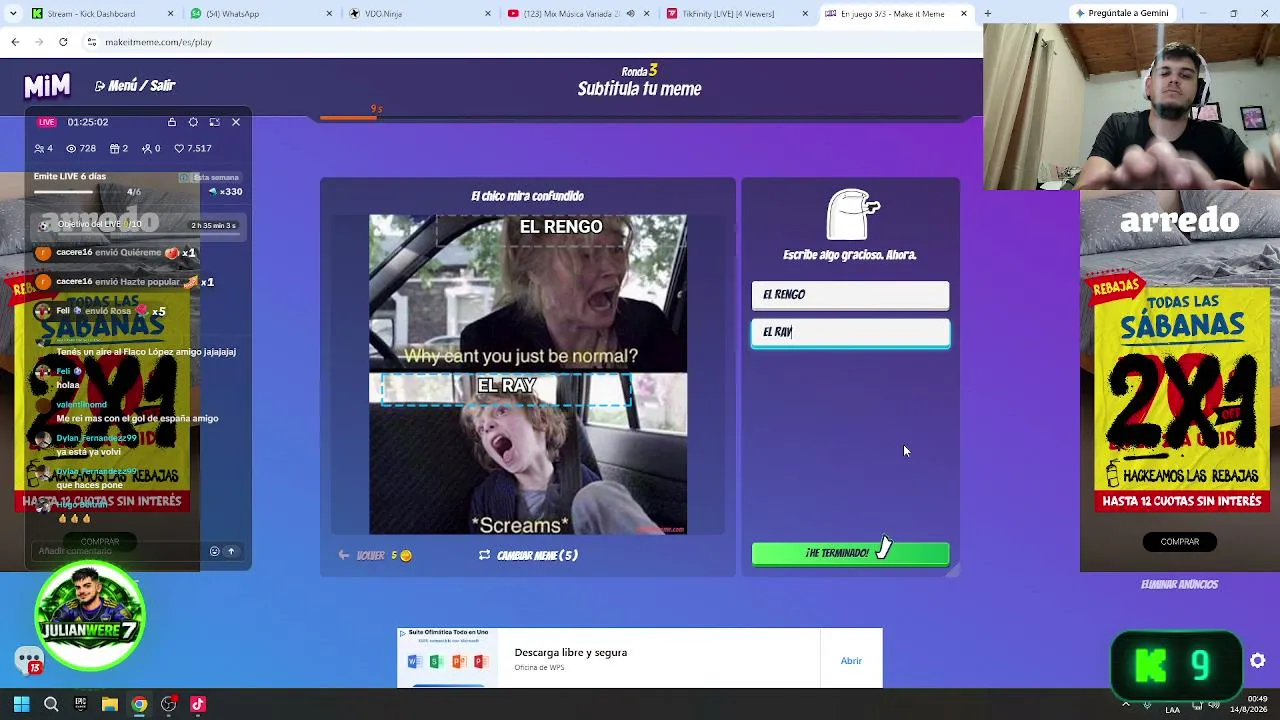Focus the EL RAY caption field
The image size is (1280, 720).
point(850,332)
